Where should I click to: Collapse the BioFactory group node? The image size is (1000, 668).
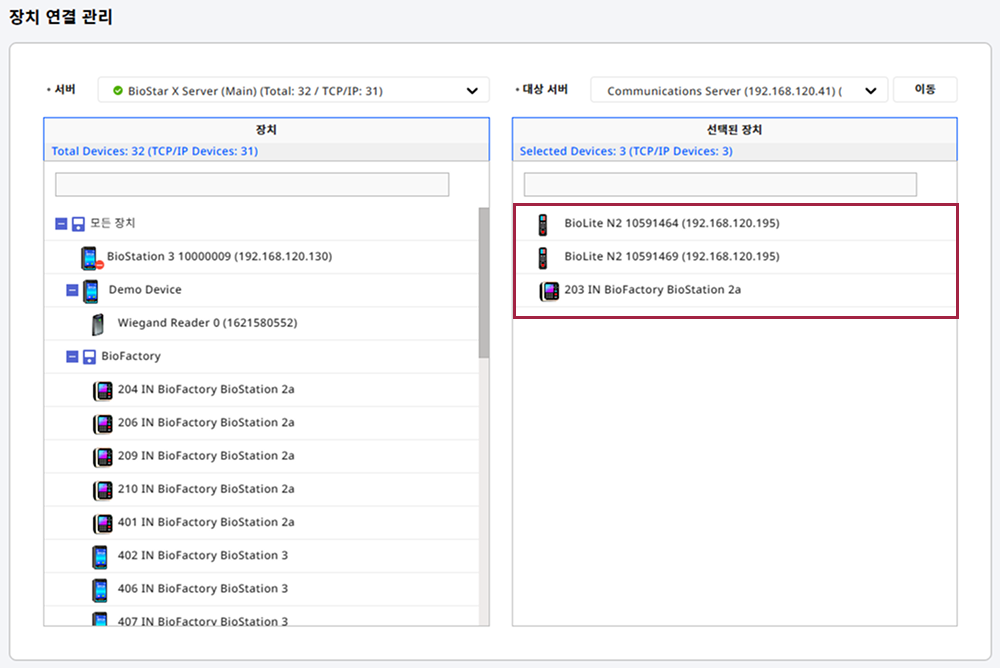72,357
